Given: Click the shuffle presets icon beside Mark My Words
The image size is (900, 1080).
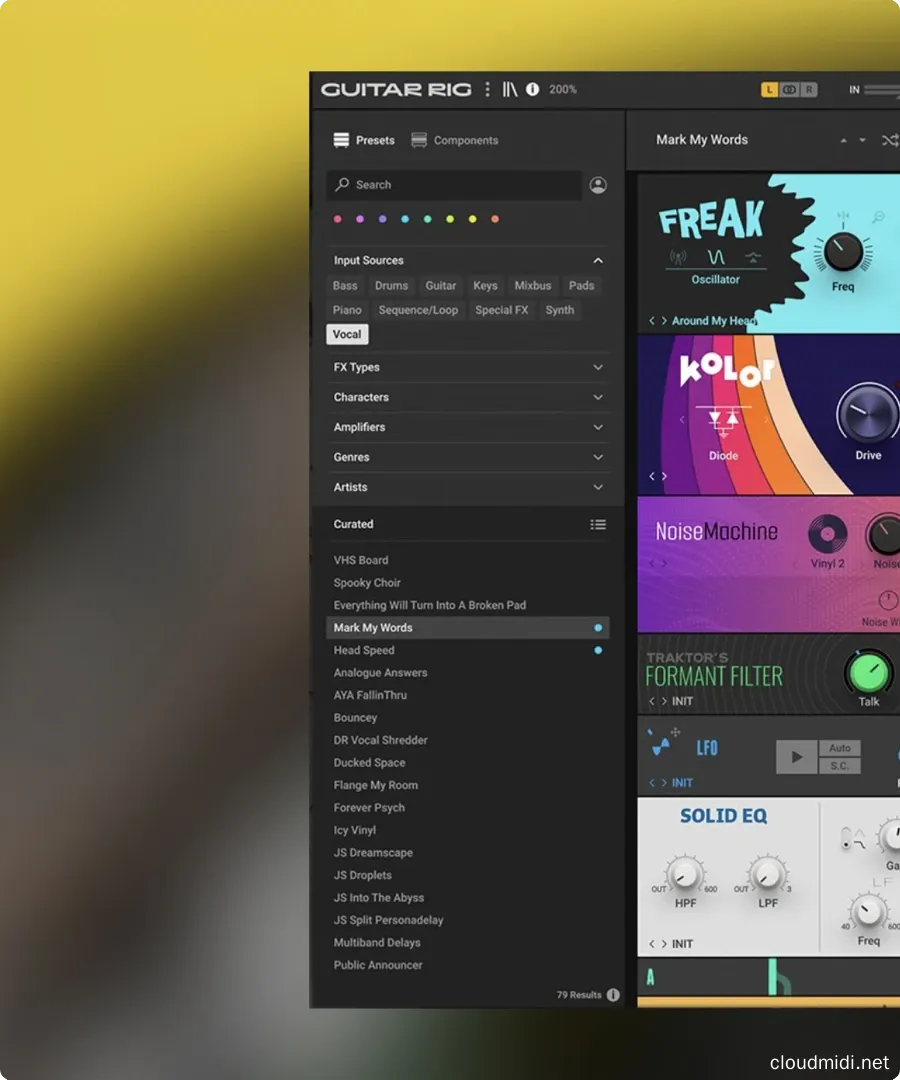Looking at the screenshot, I should (889, 140).
